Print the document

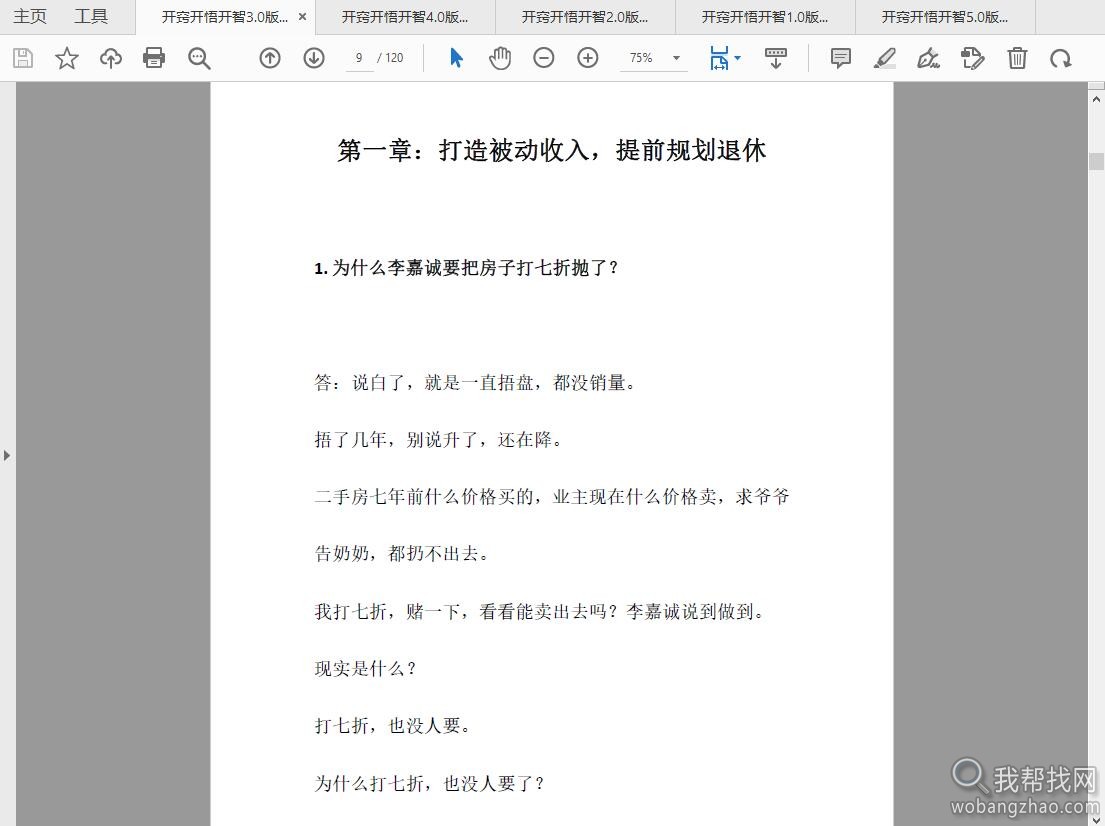click(x=154, y=58)
